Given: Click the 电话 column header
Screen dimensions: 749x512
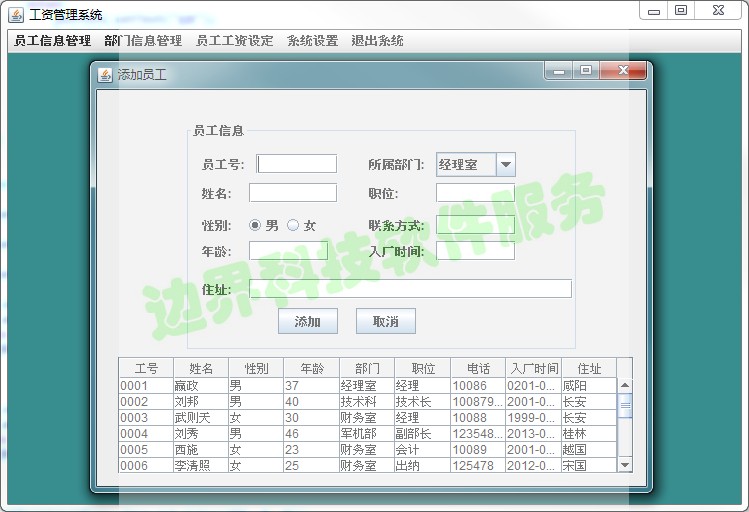Looking at the screenshot, I should 478,368.
